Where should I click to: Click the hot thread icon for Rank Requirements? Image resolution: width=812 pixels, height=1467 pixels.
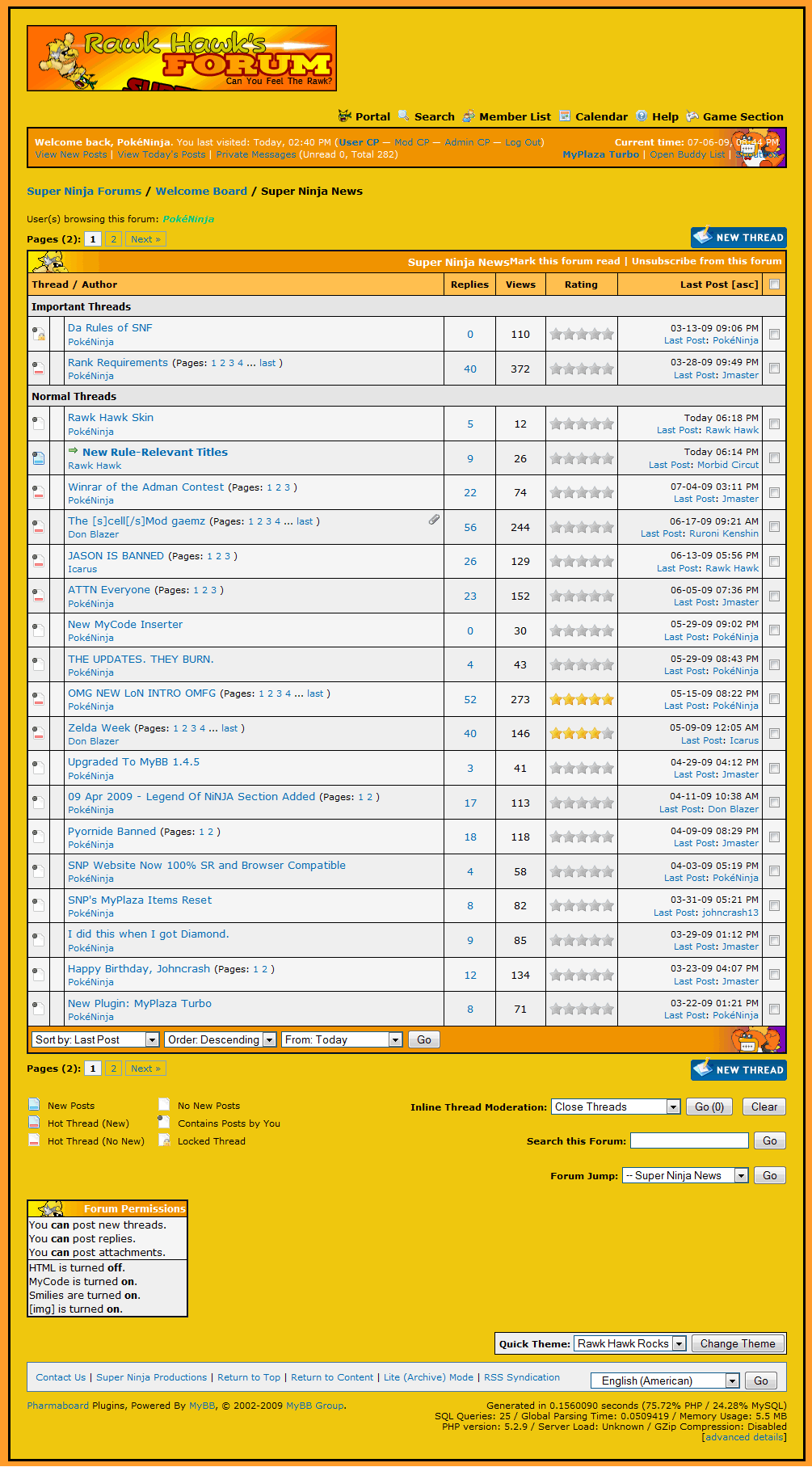pyautogui.click(x=38, y=369)
